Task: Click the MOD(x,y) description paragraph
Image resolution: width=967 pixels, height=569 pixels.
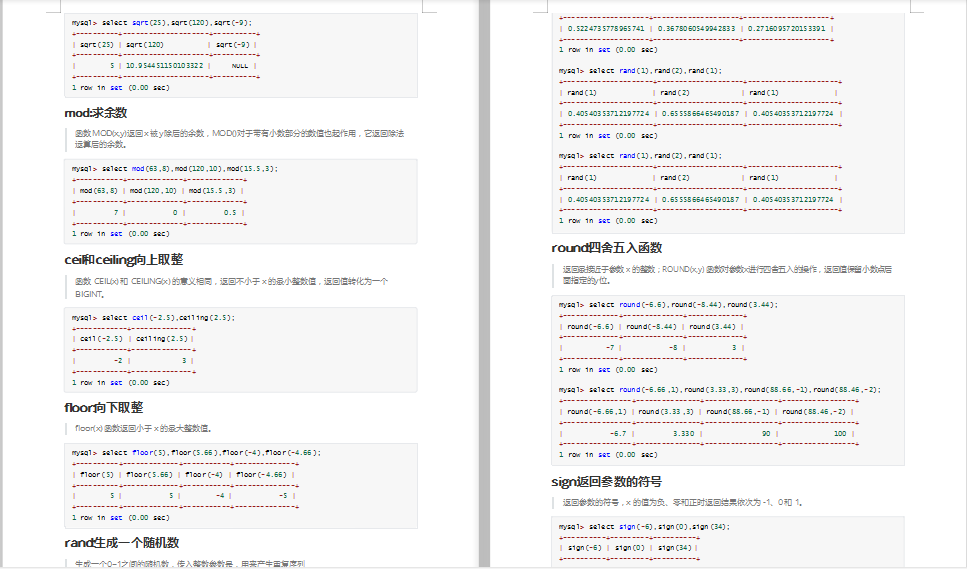Action: point(239,139)
